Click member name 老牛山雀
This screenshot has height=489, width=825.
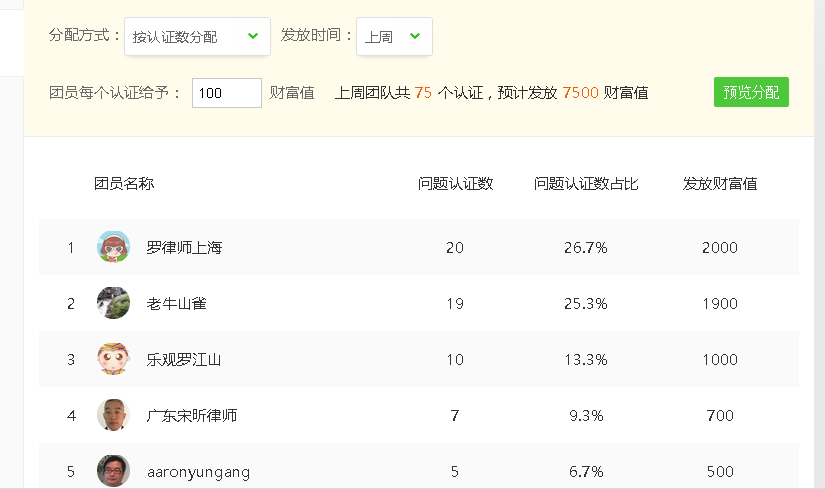pos(176,304)
